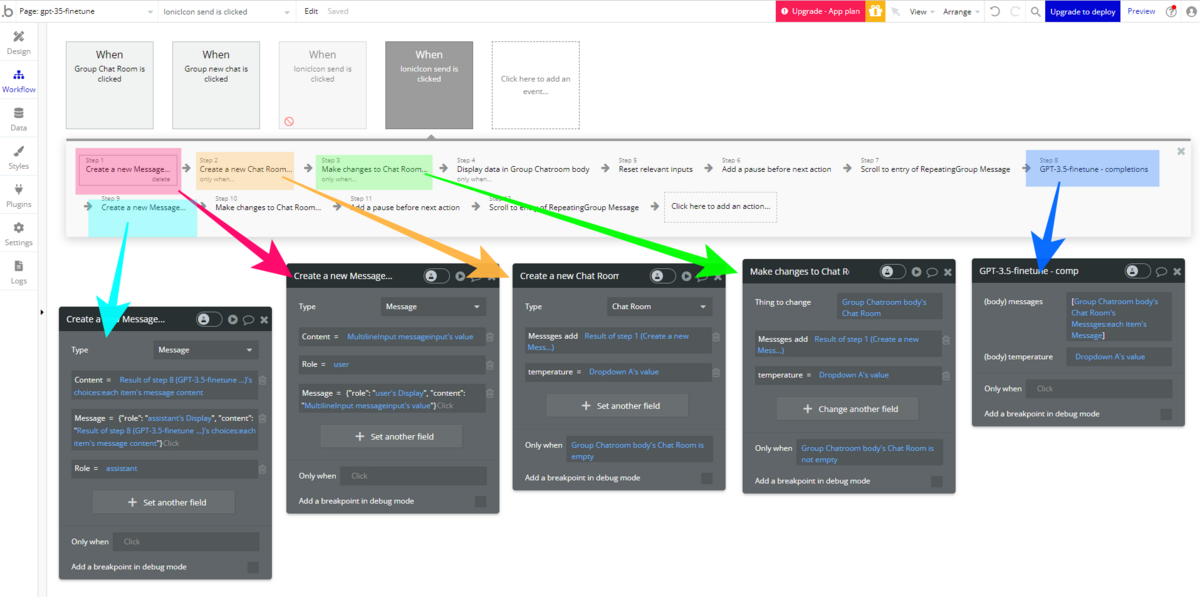Click play icon in user-role Create Message panel

pos(460,276)
